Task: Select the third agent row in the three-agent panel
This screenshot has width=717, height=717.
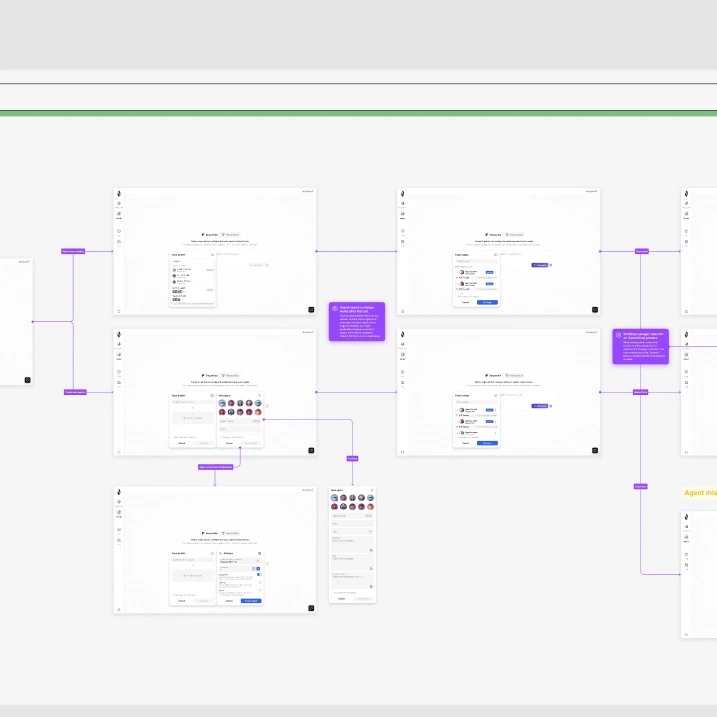Action: [x=476, y=433]
